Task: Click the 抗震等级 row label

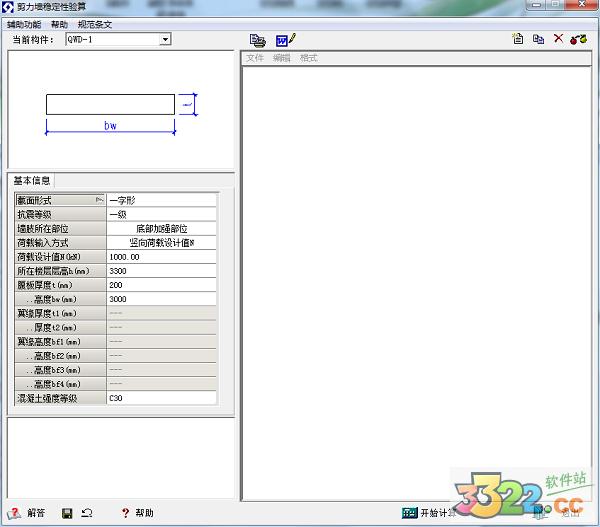Action: tap(60, 214)
